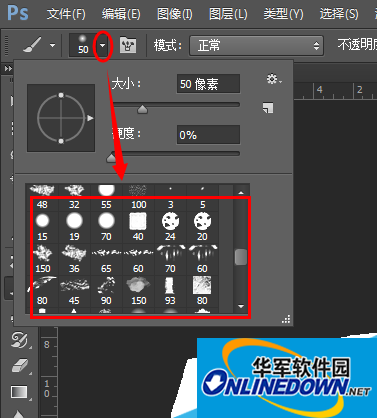Click the 硬度 hardness slider handle
The image size is (377, 418).
pyautogui.click(x=111, y=158)
